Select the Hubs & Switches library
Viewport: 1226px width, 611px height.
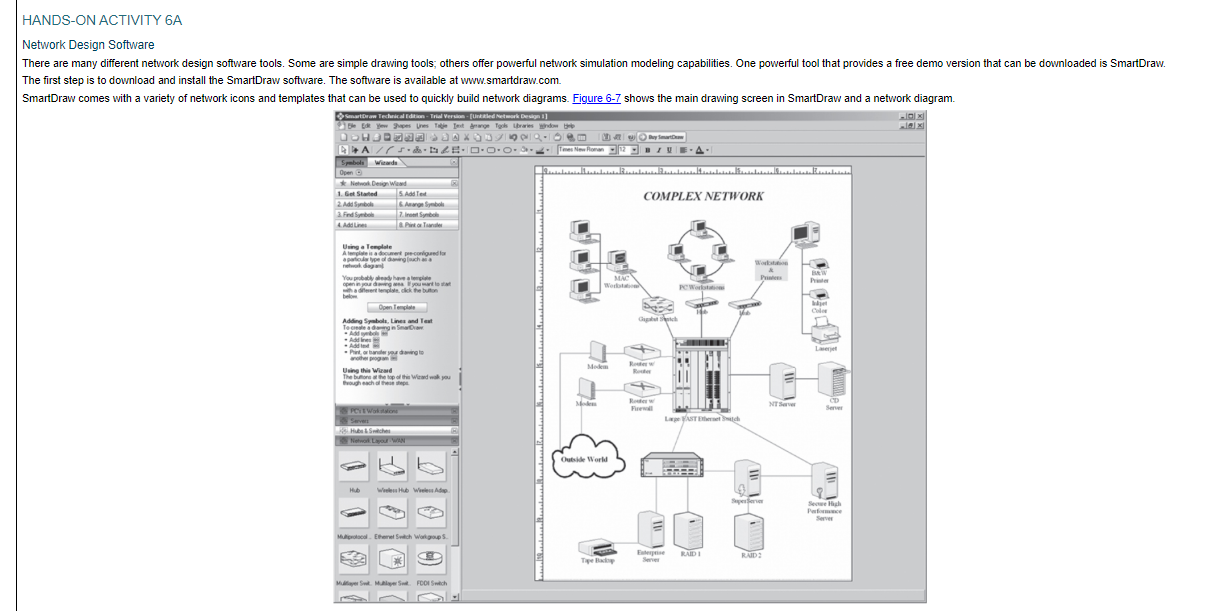click(x=397, y=431)
